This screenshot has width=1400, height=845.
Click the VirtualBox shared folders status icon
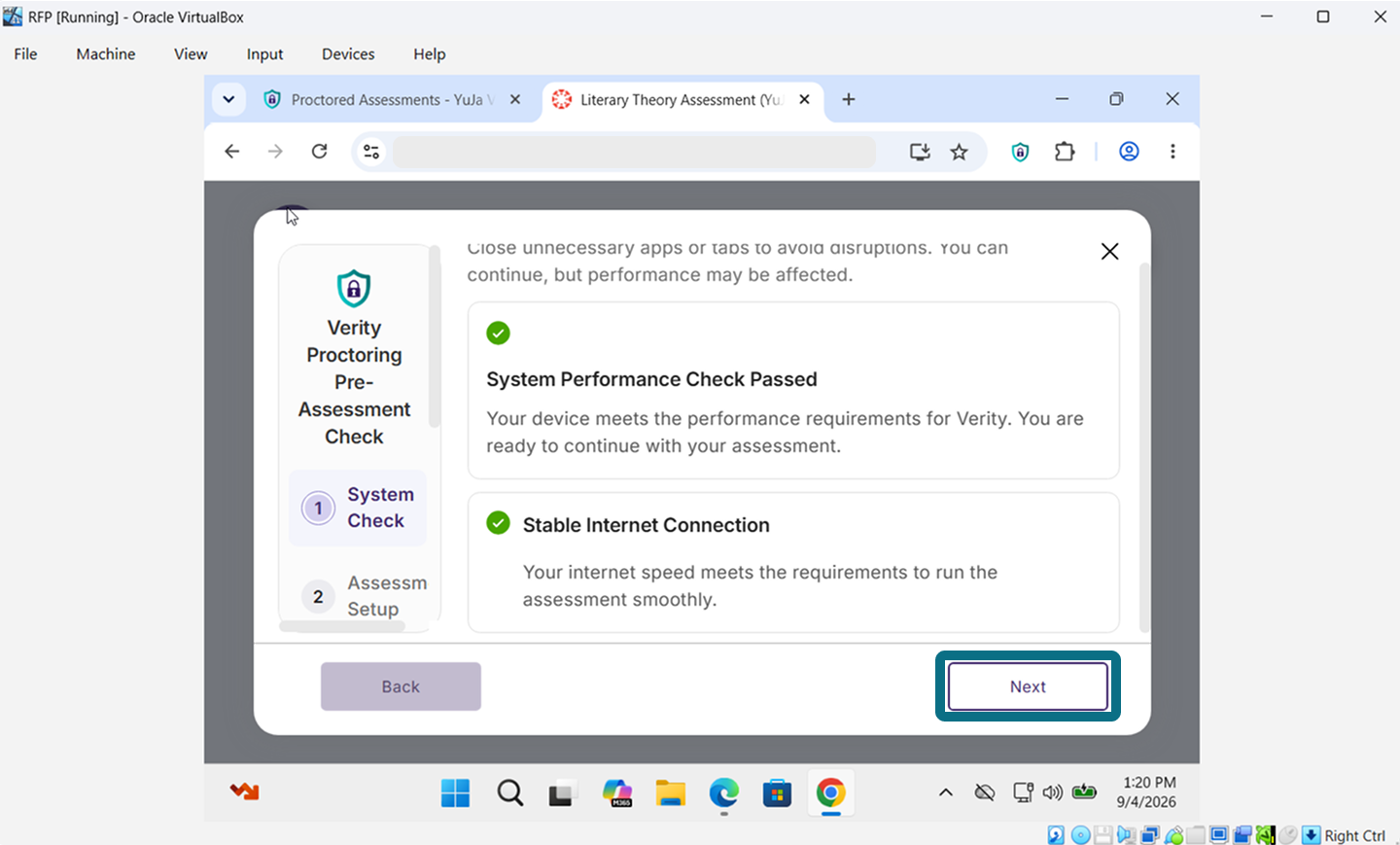(x=1196, y=834)
